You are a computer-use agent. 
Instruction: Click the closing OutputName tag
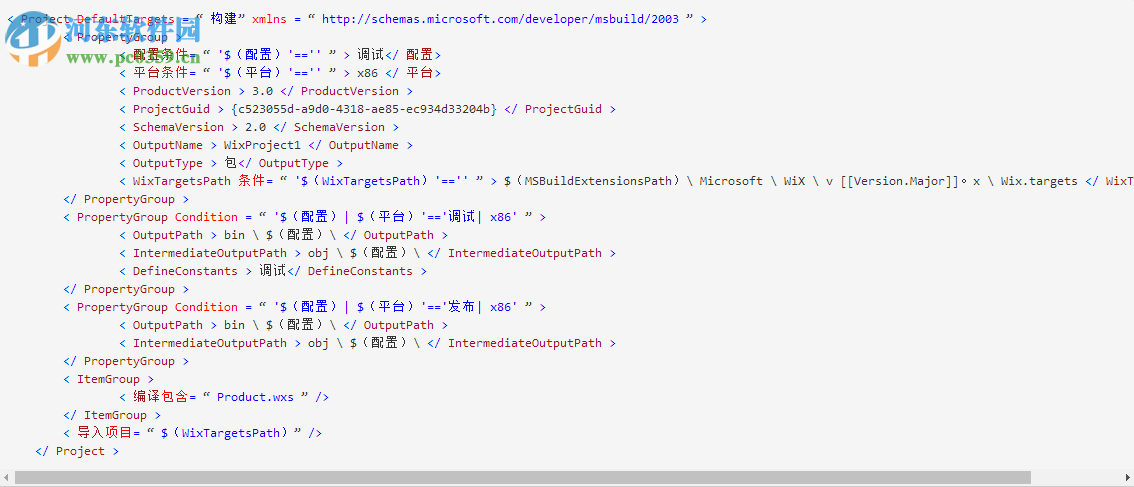[359, 145]
